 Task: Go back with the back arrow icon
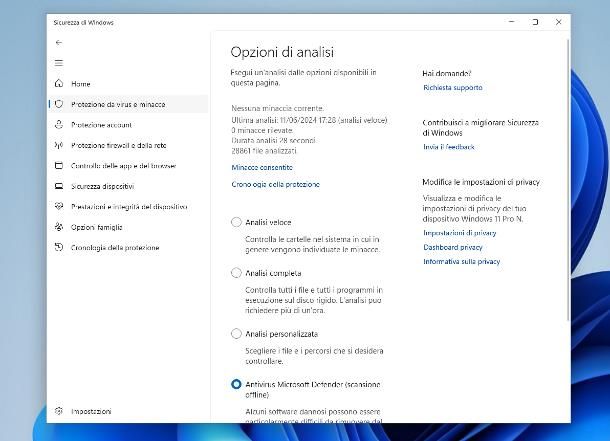[59, 42]
